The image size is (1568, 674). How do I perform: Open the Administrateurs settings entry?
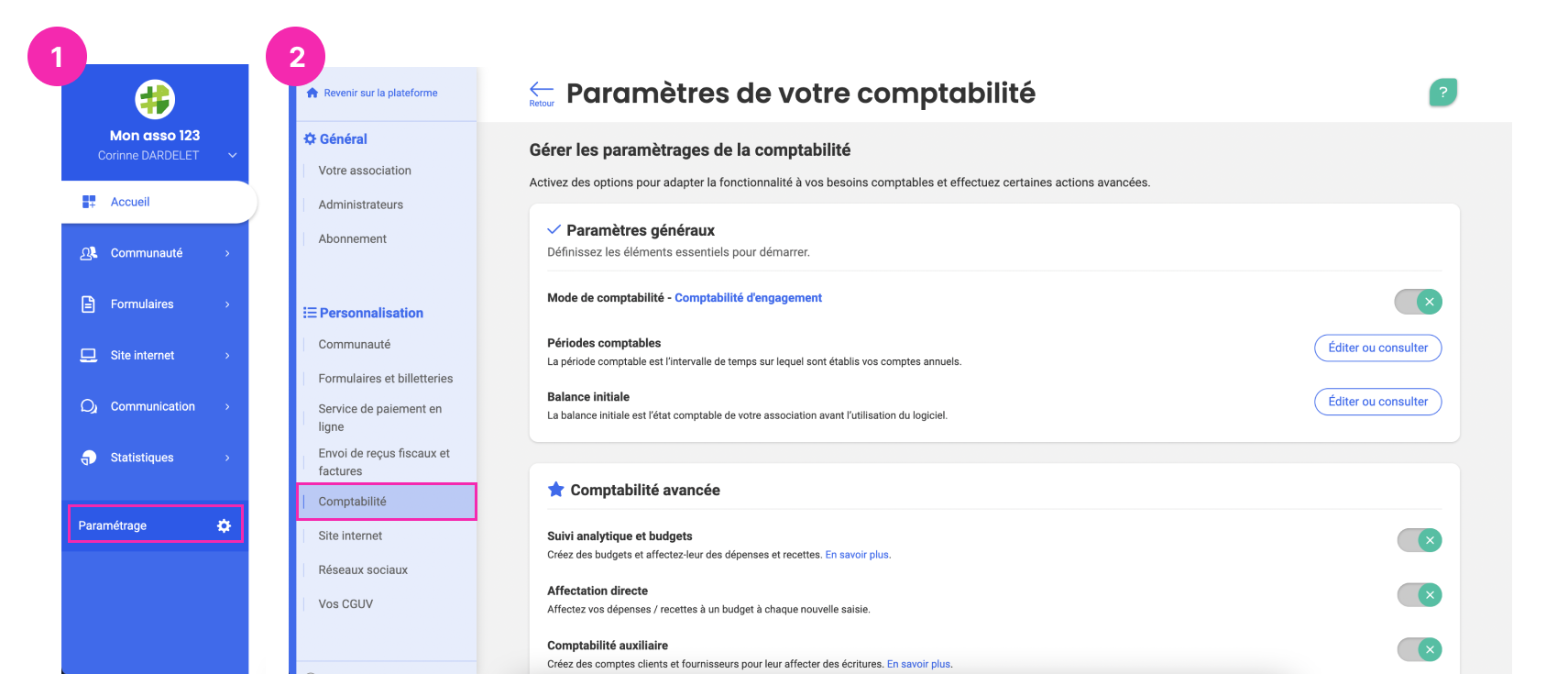click(361, 204)
